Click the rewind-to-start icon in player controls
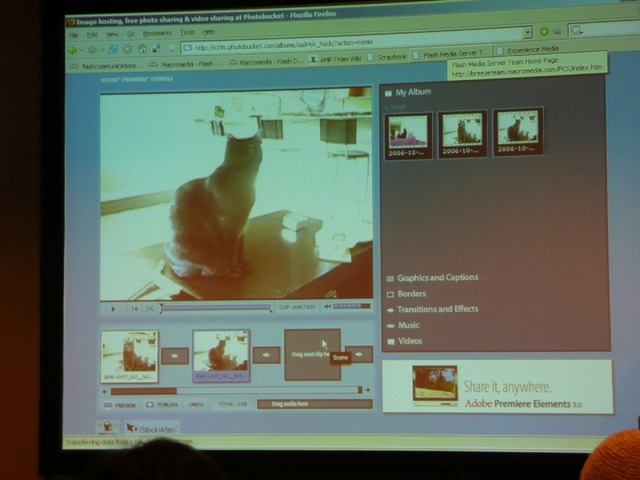640x480 pixels. point(134,309)
